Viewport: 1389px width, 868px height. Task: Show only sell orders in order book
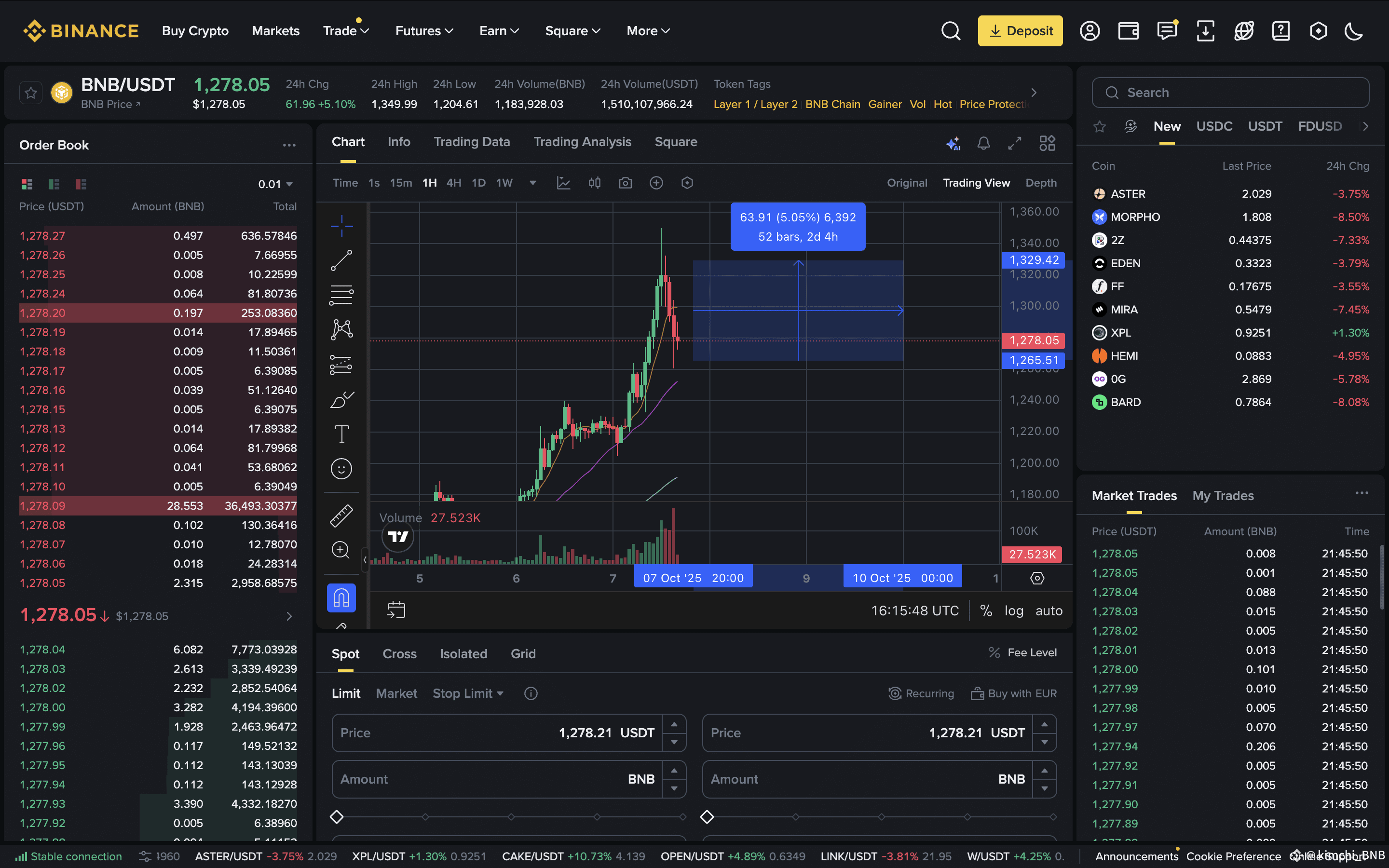tap(81, 184)
